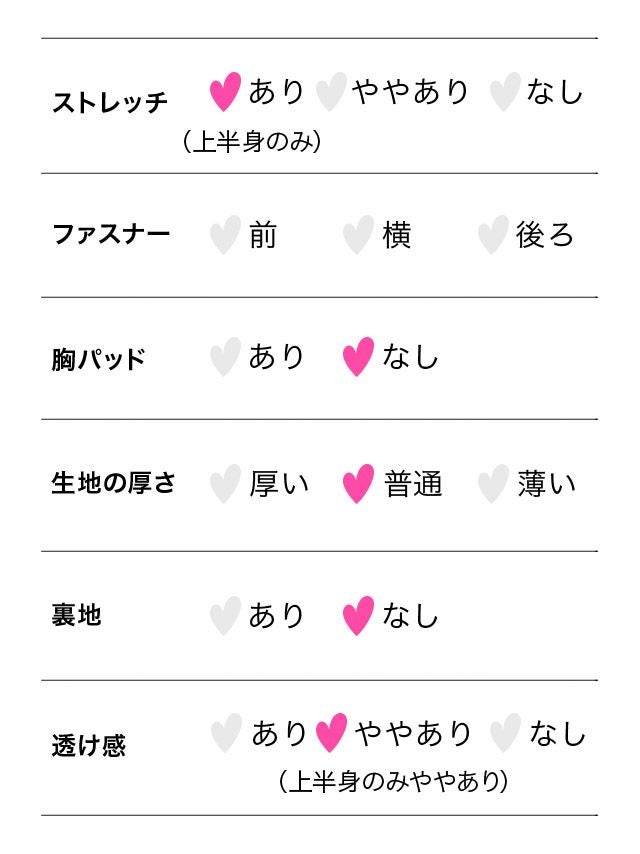Select the gray heart for 透け感 なし

pos(505,734)
